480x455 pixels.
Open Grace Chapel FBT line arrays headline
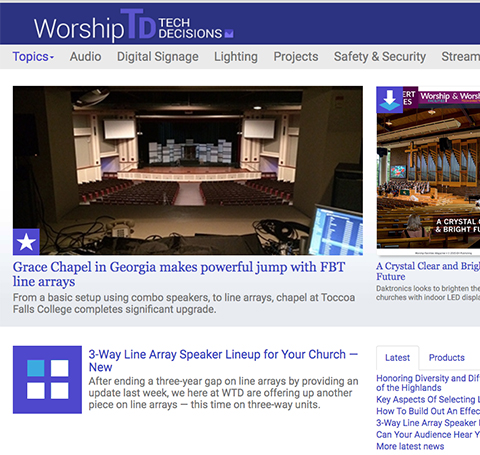point(179,274)
